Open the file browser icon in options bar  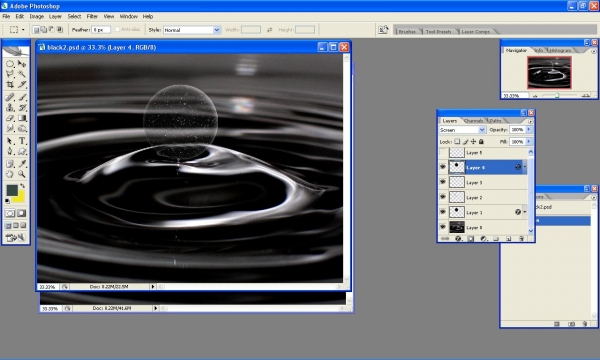pyautogui.click(x=383, y=29)
